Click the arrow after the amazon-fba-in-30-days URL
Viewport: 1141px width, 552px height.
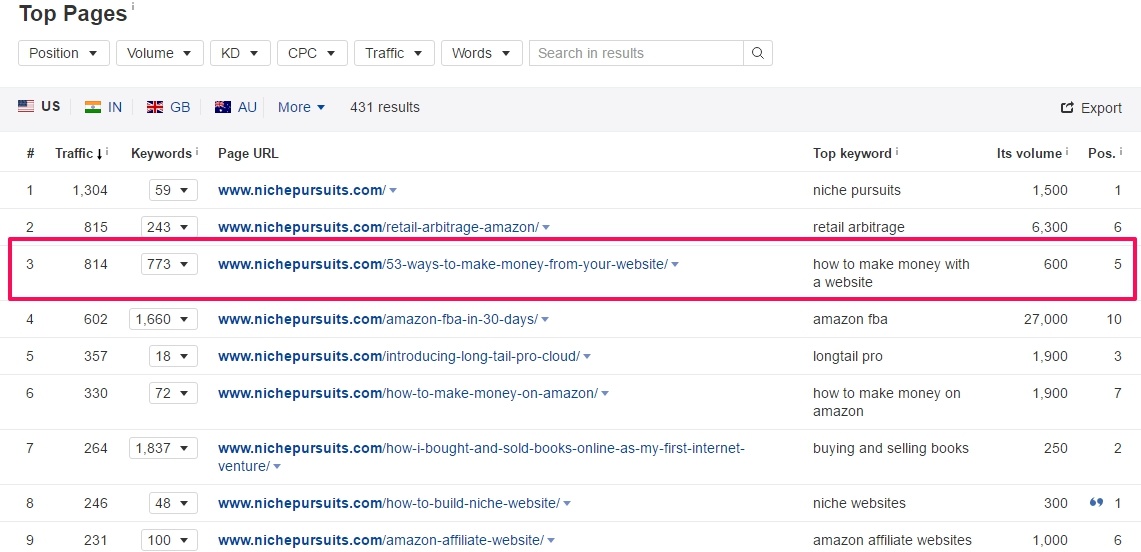click(545, 320)
